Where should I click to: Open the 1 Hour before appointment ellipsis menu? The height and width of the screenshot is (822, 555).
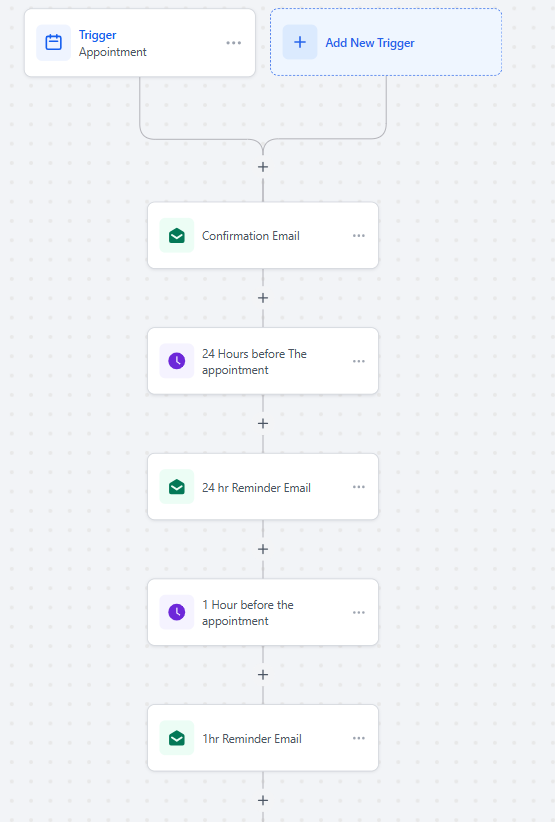coord(359,612)
